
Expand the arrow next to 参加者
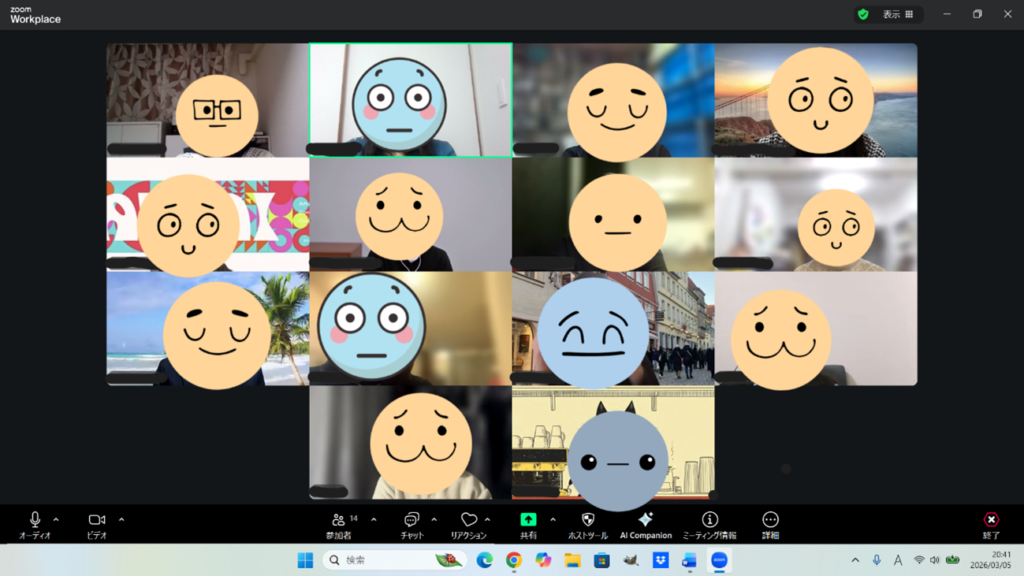374,519
